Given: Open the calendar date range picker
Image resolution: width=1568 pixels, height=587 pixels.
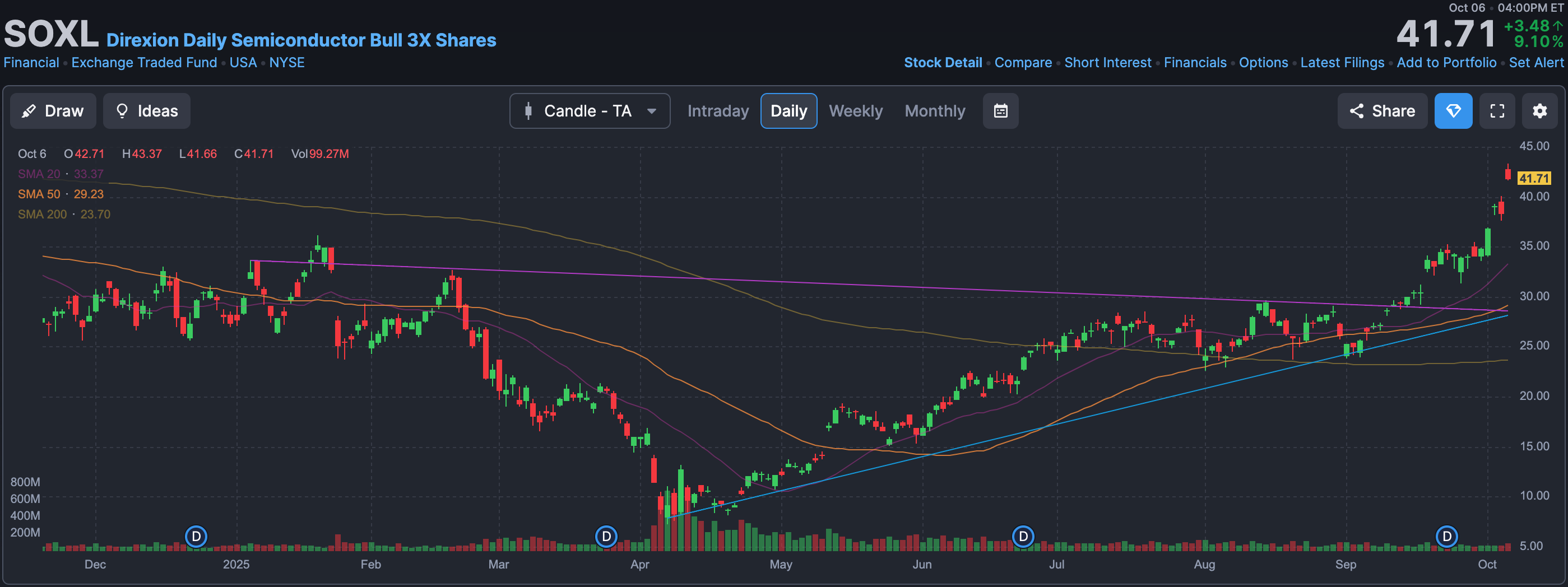Looking at the screenshot, I should [1000, 111].
